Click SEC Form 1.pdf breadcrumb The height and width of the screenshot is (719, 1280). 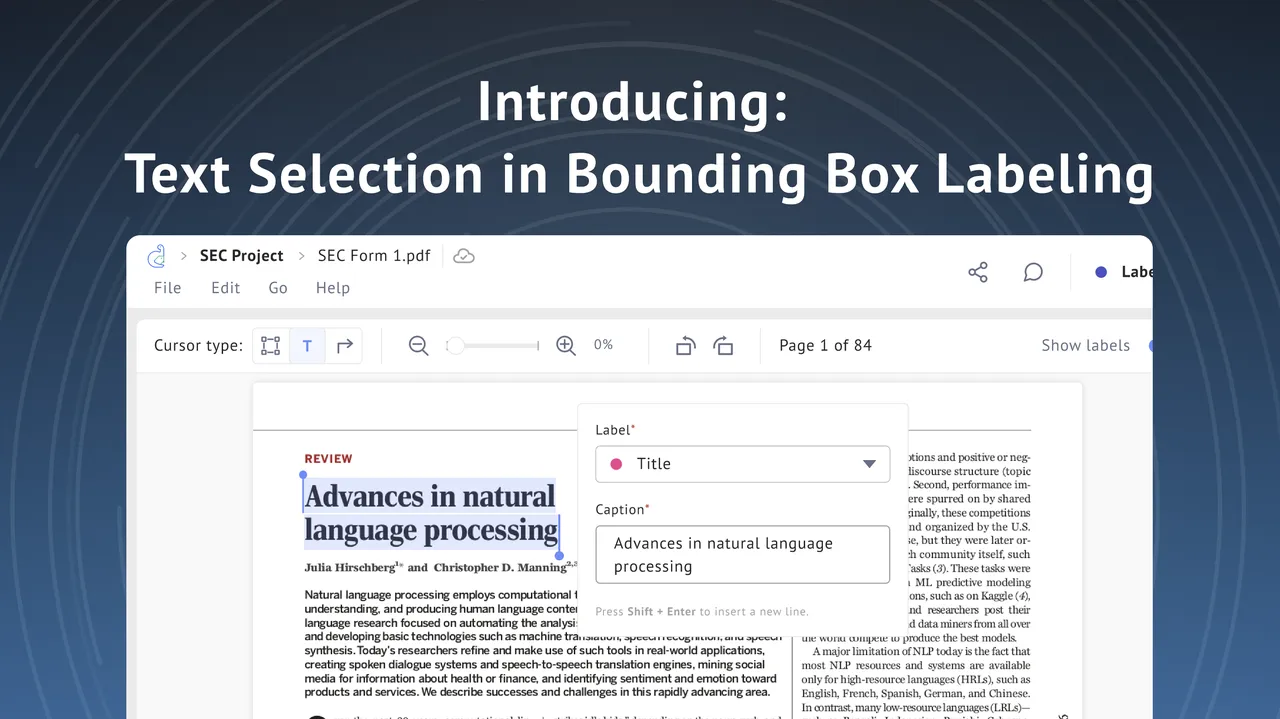[374, 256]
